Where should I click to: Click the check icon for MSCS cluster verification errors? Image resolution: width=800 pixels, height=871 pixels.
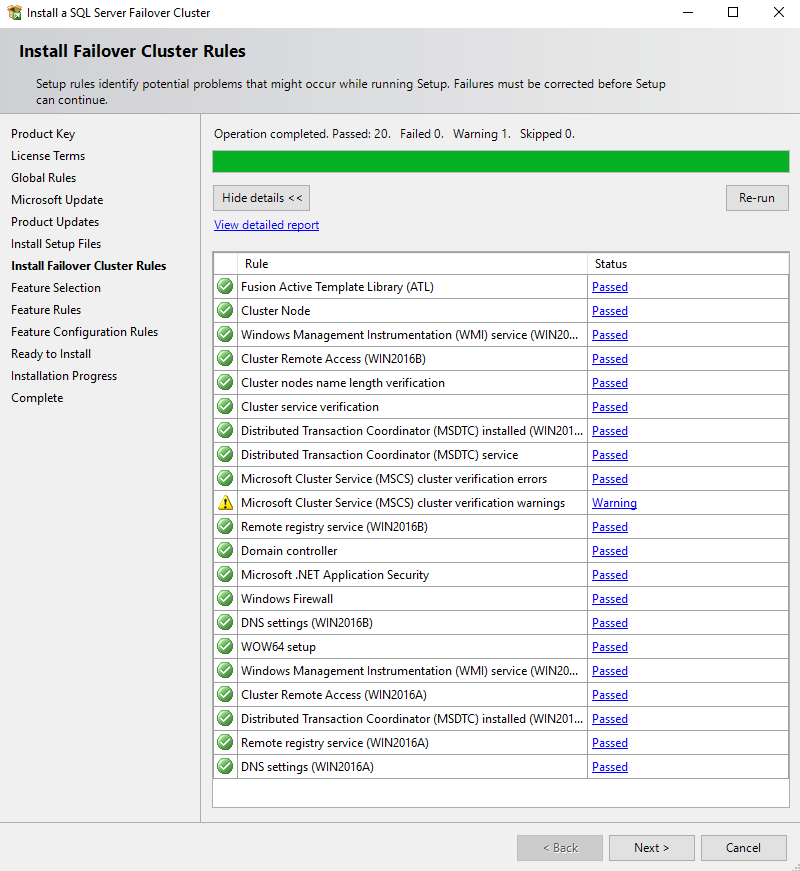225,478
